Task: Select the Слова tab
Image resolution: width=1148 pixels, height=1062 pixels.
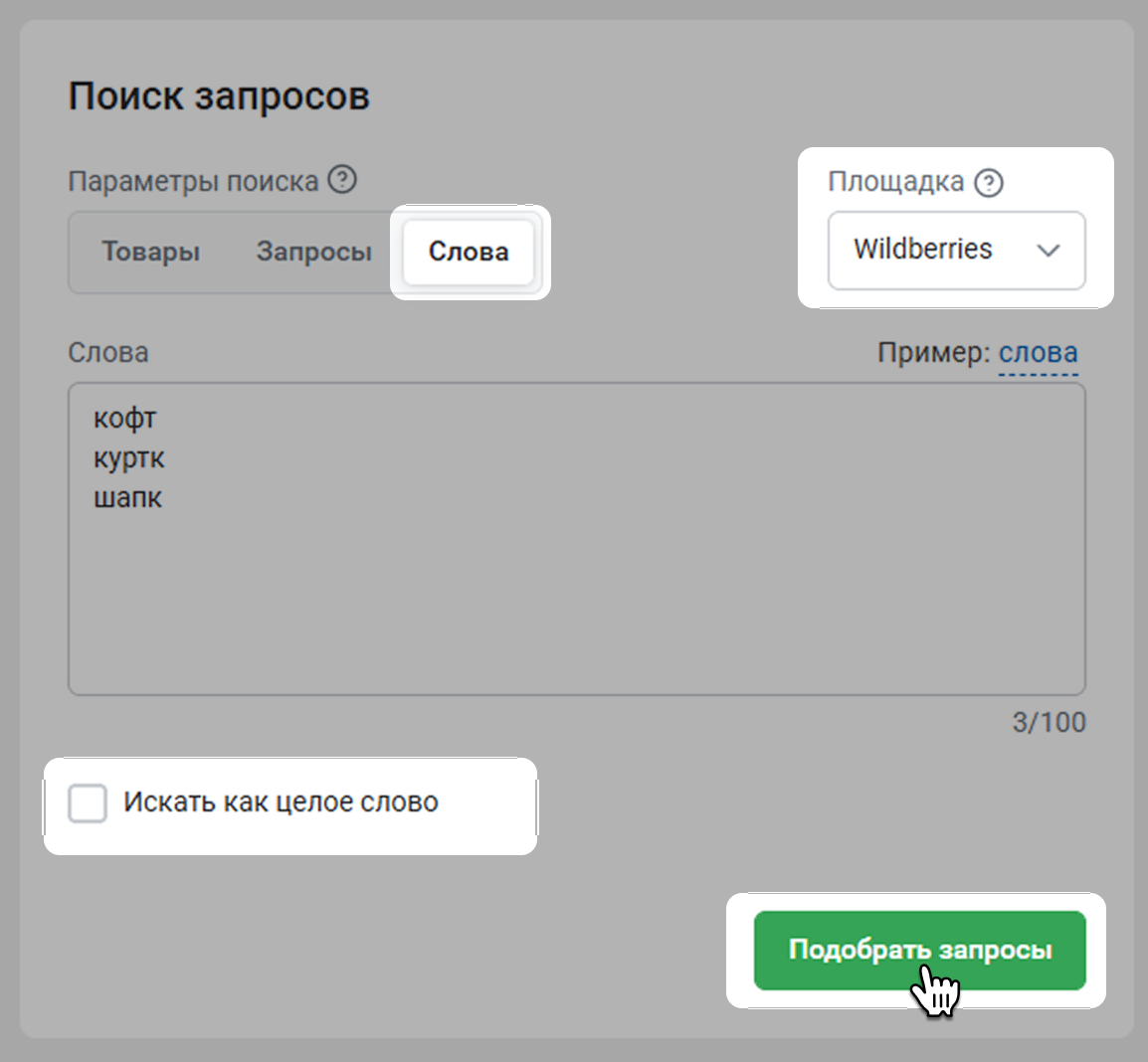Action: pos(469,252)
